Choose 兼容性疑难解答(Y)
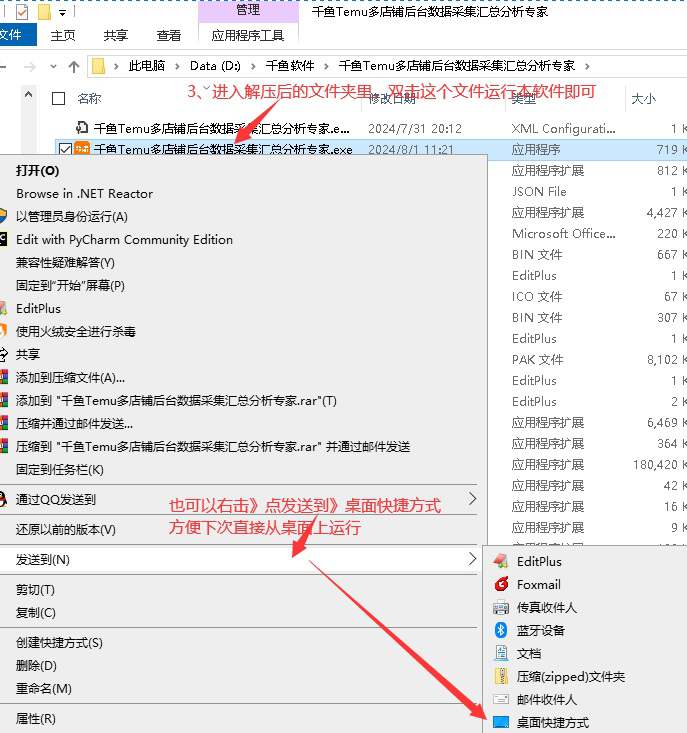Image resolution: width=687 pixels, height=733 pixels. pos(65,262)
